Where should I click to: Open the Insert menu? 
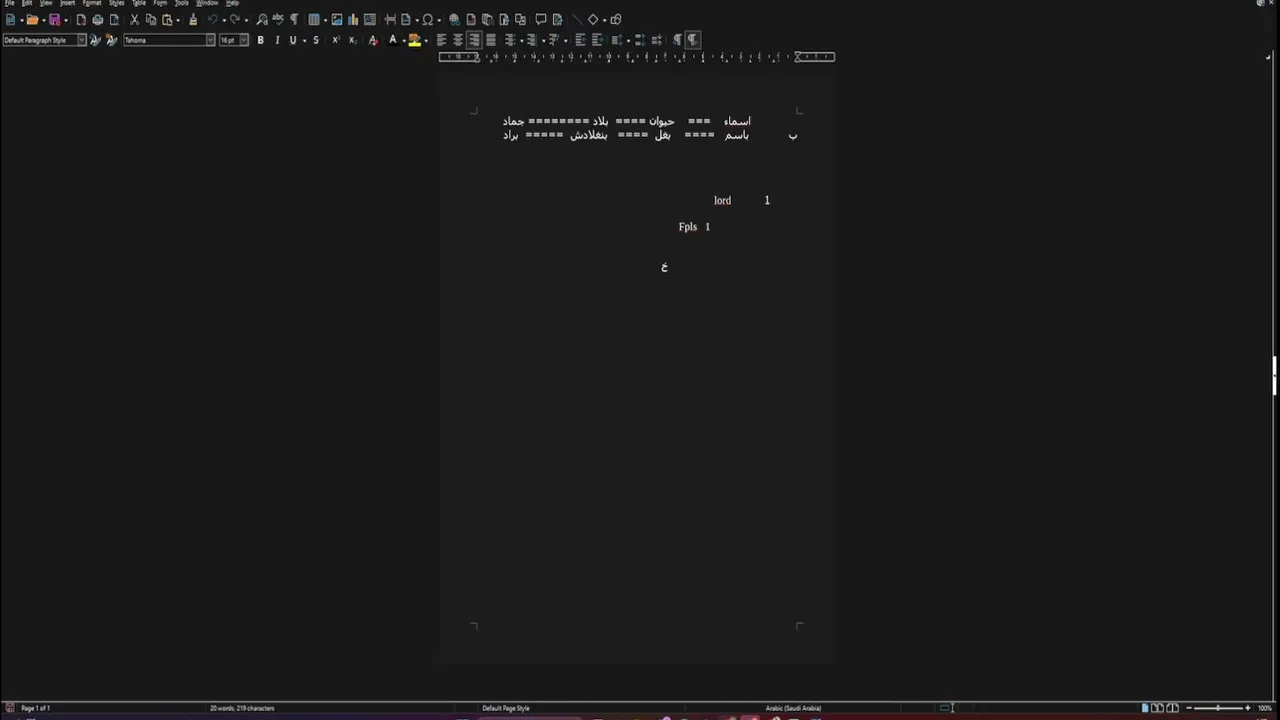pos(67,3)
